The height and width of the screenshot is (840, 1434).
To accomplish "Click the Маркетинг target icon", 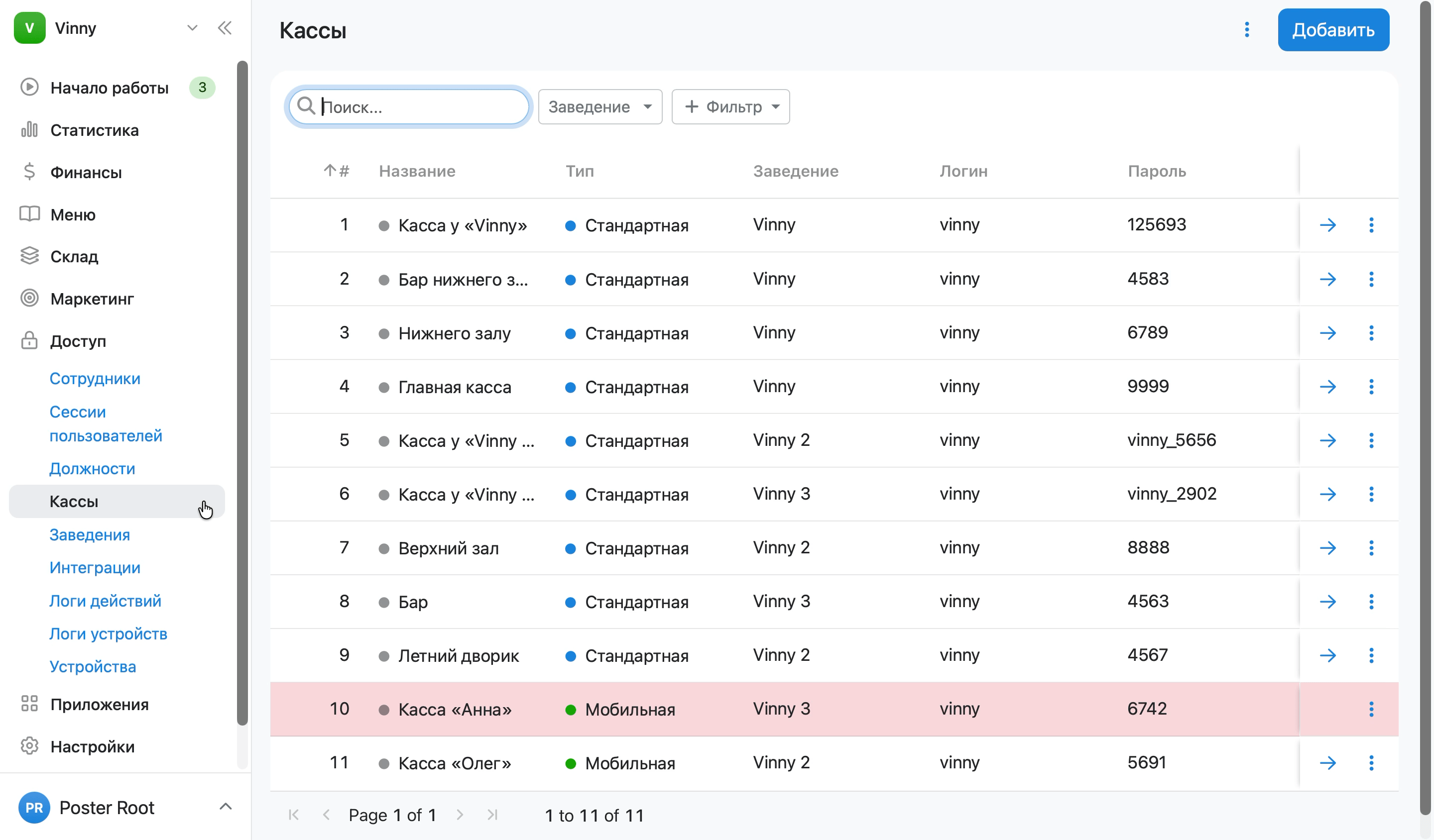I will tap(29, 298).
